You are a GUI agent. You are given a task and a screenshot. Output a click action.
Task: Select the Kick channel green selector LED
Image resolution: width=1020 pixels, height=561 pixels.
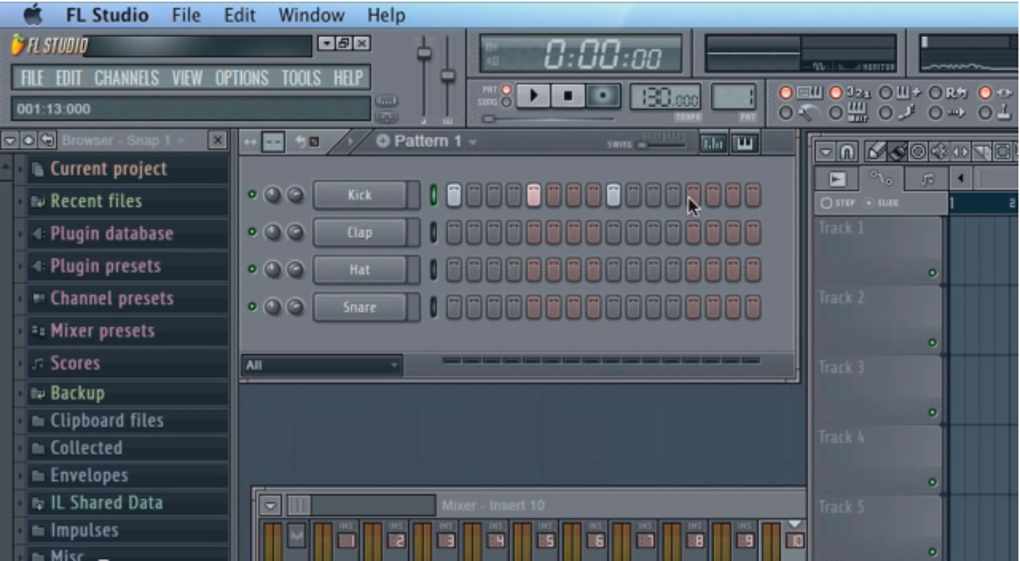(433, 195)
